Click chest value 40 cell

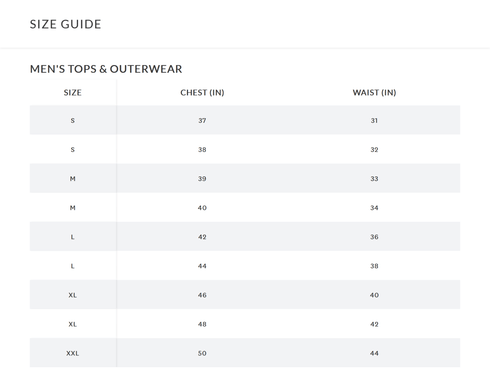pyautogui.click(x=202, y=208)
